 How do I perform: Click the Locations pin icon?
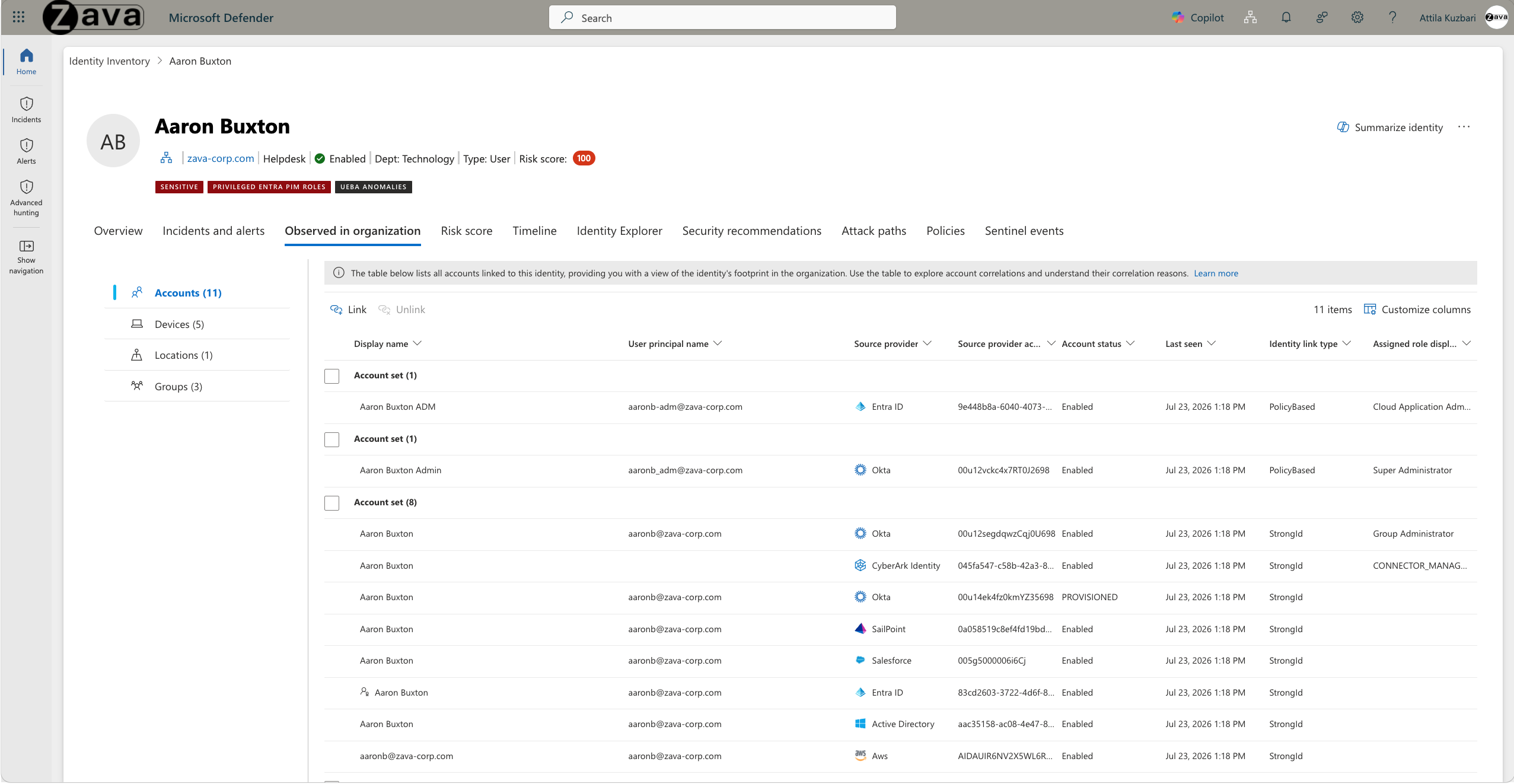pos(137,355)
